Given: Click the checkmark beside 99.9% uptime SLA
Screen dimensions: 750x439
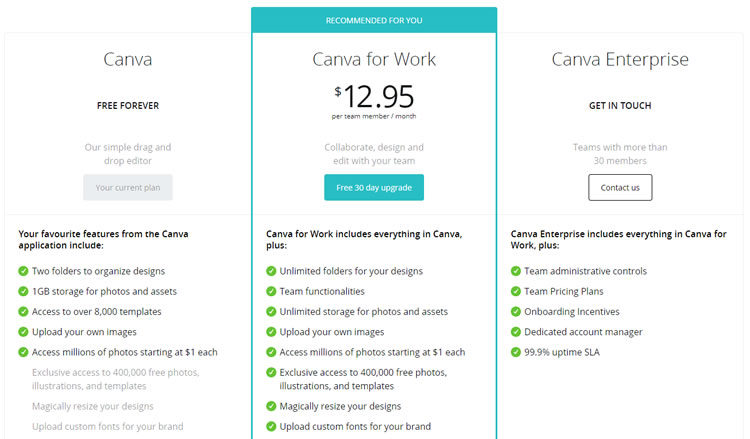Looking at the screenshot, I should [x=516, y=352].
